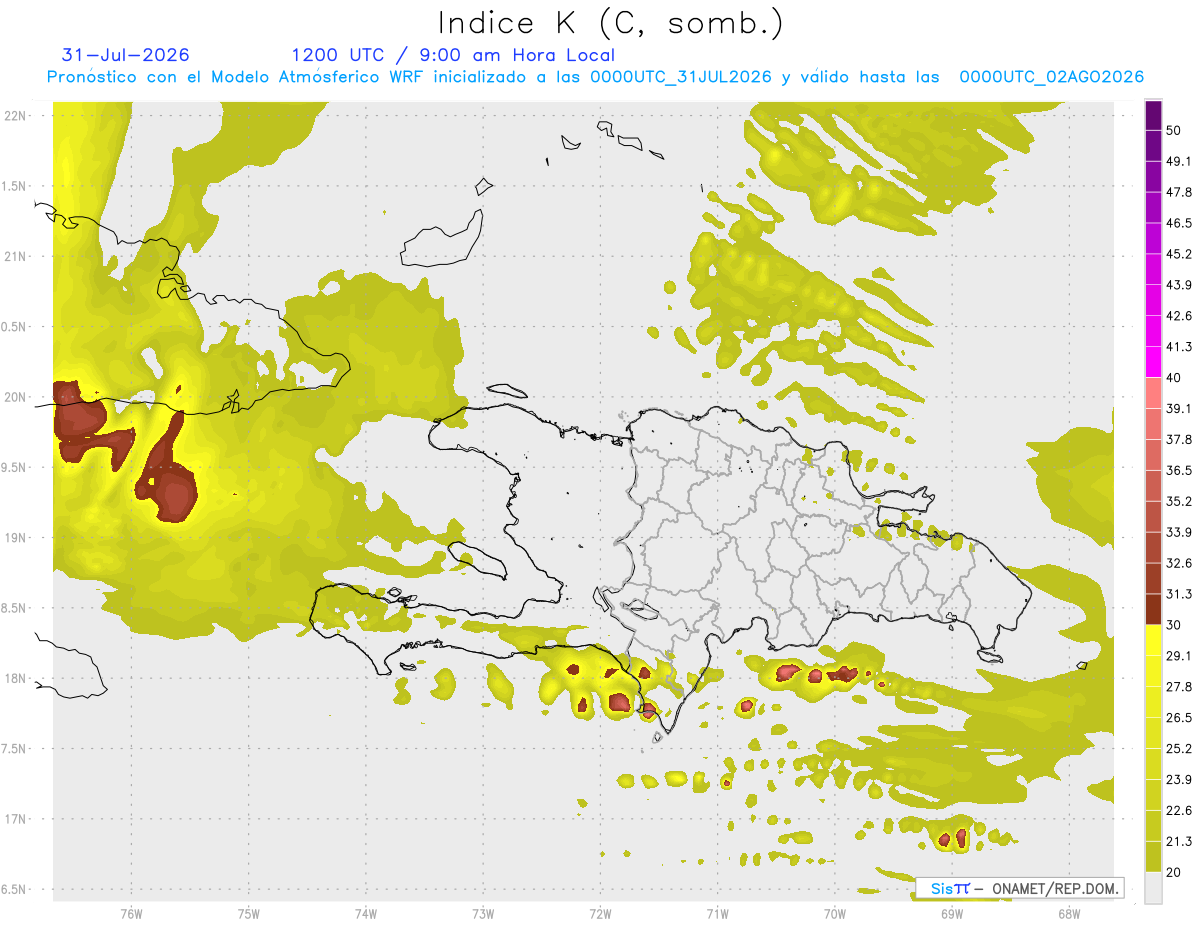Click the latitude axis label '20N'
The height and width of the screenshot is (927, 1200).
click(16, 397)
